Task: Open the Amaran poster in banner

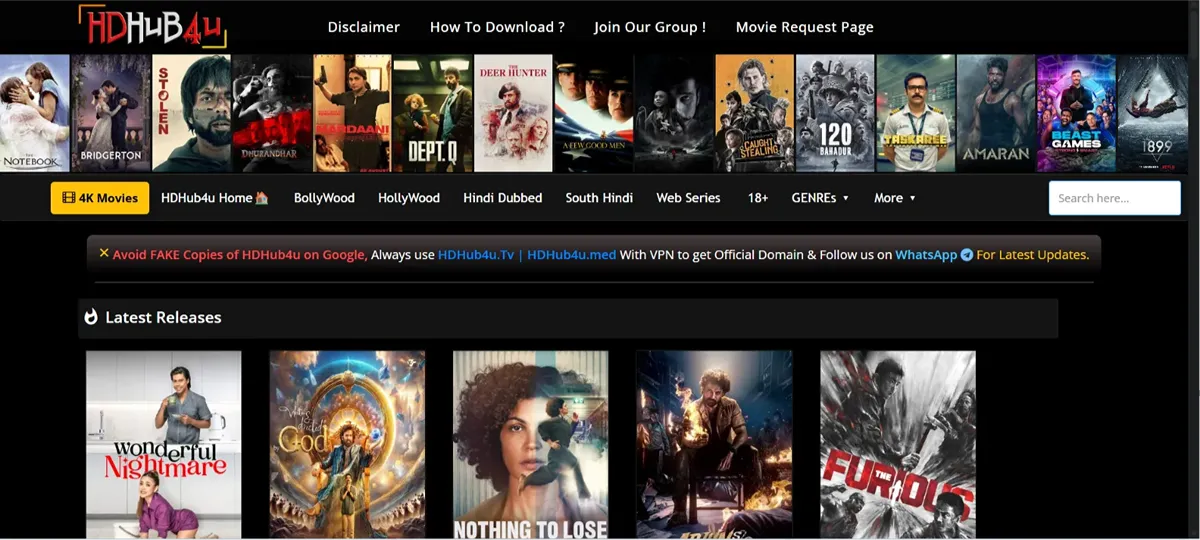Action: pyautogui.click(x=996, y=113)
